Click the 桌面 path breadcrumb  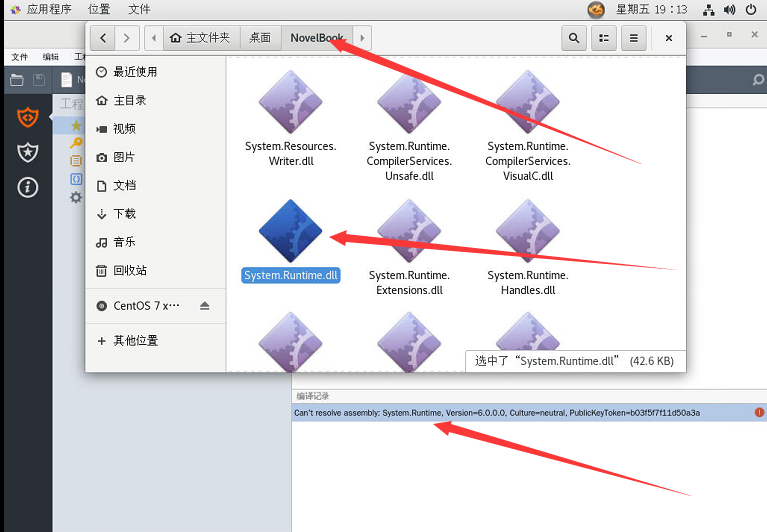[260, 38]
